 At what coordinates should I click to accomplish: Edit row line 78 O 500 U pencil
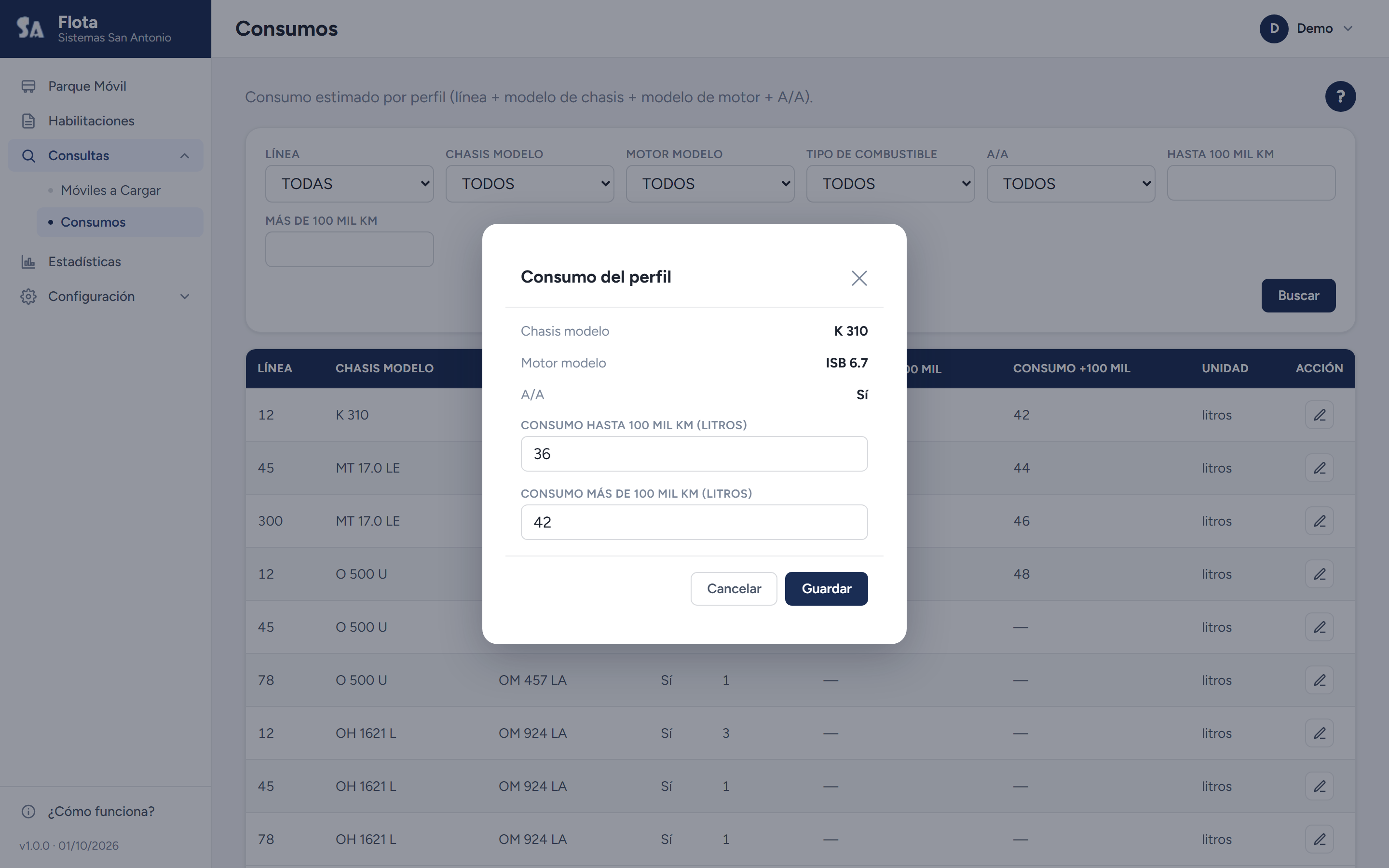[1319, 680]
